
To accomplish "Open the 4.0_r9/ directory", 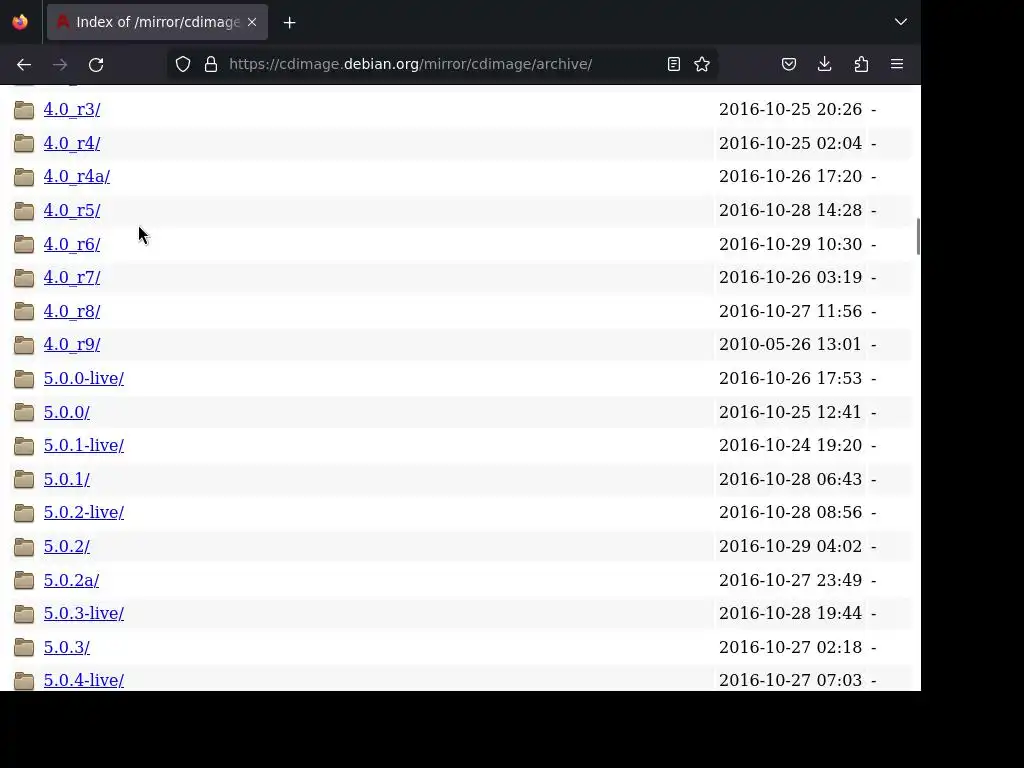I will [72, 344].
